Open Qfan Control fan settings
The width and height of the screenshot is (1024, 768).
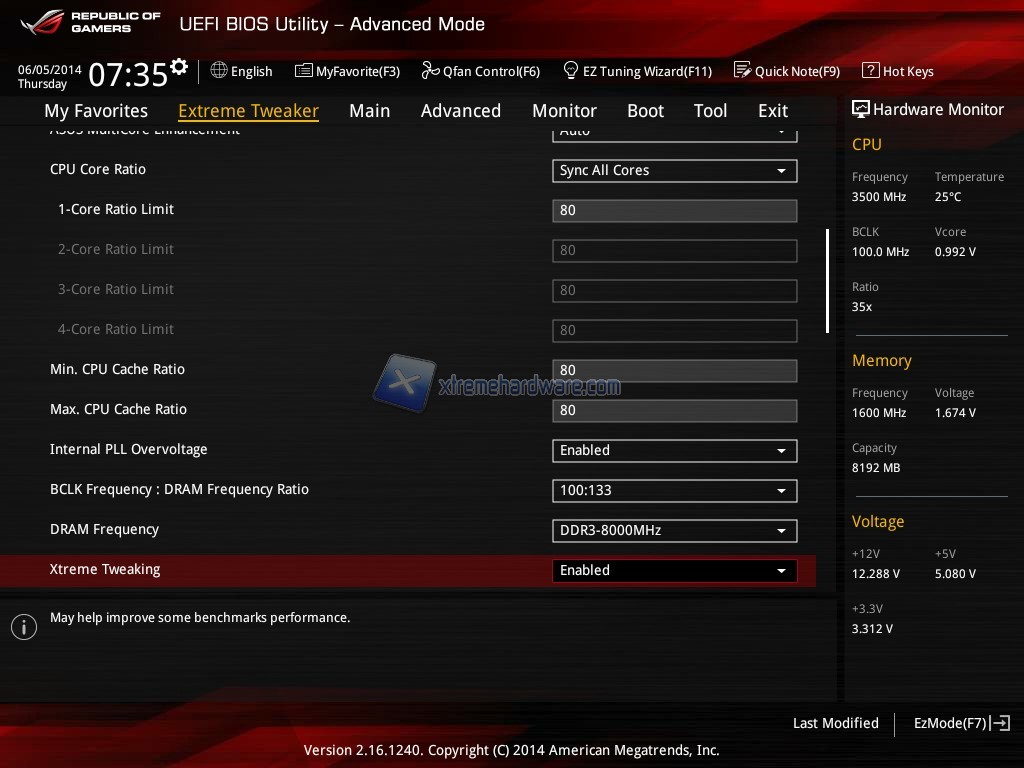(x=480, y=71)
